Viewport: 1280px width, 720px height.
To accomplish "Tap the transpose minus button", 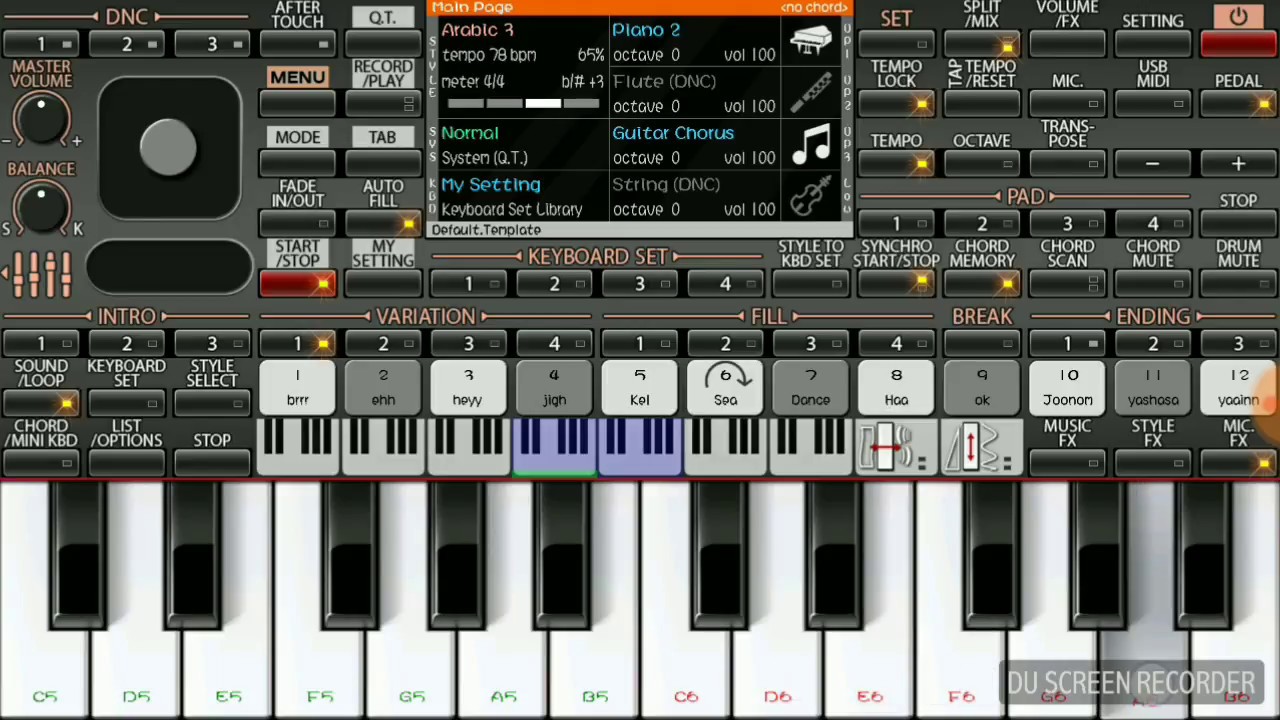I will [x=1152, y=163].
